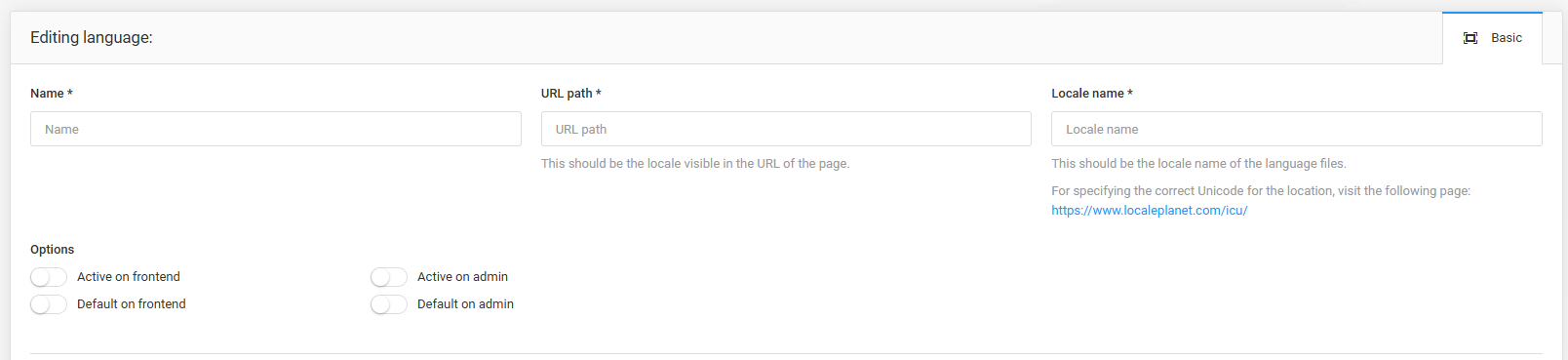
Task: Select the Locale name input field
Action: point(1297,129)
